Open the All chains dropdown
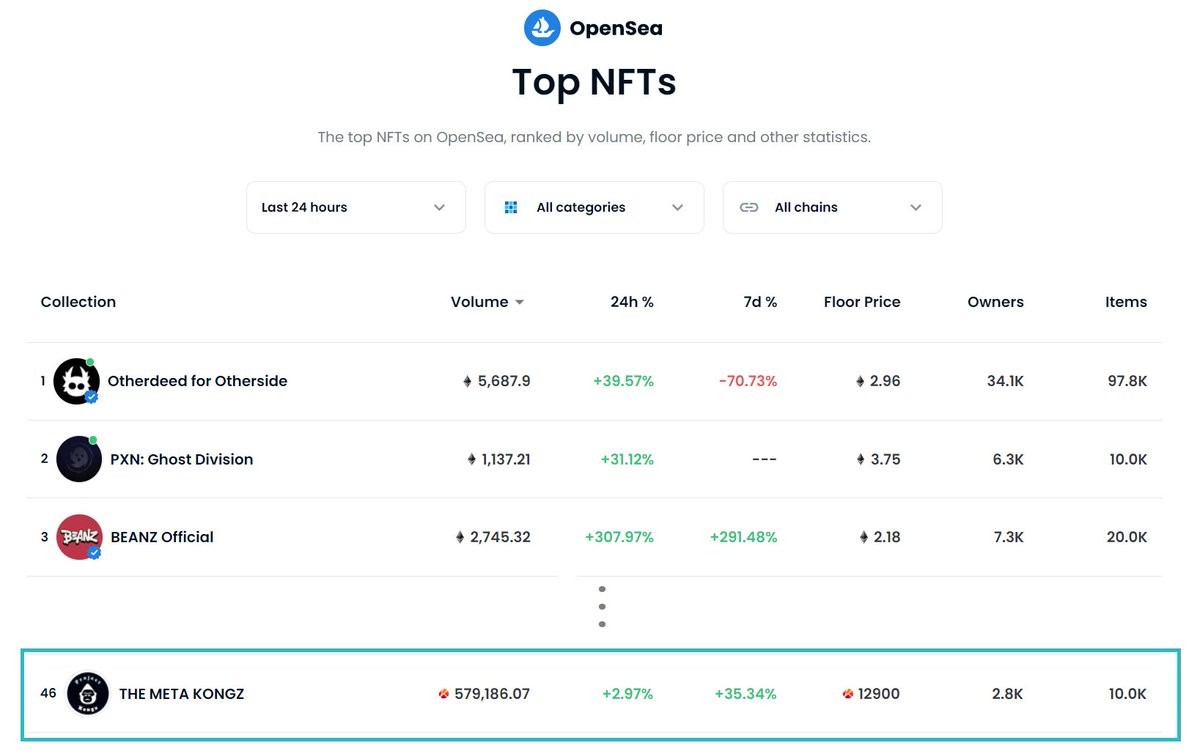This screenshot has width=1200, height=751. tap(832, 207)
